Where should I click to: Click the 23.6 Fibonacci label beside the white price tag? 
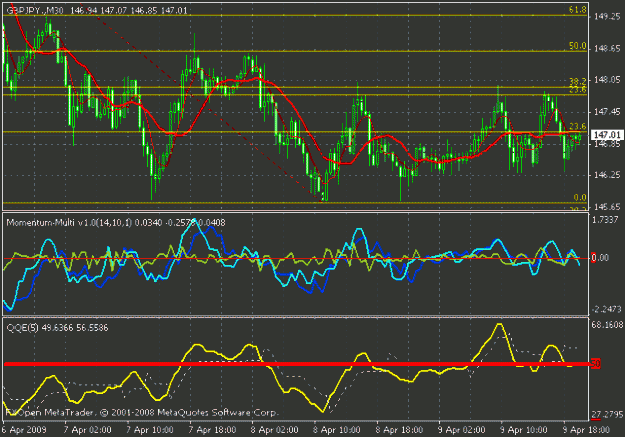pos(578,126)
